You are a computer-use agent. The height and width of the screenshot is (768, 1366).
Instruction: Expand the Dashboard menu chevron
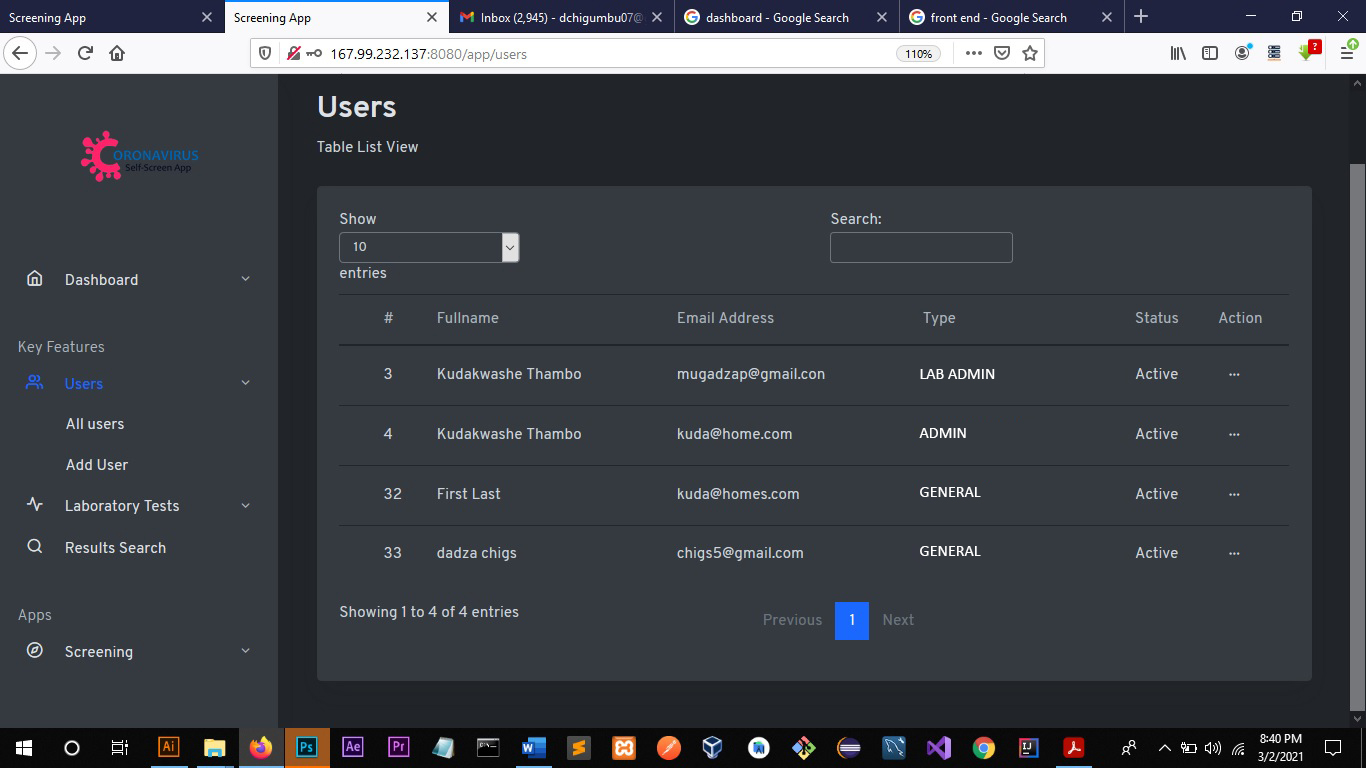coord(245,279)
